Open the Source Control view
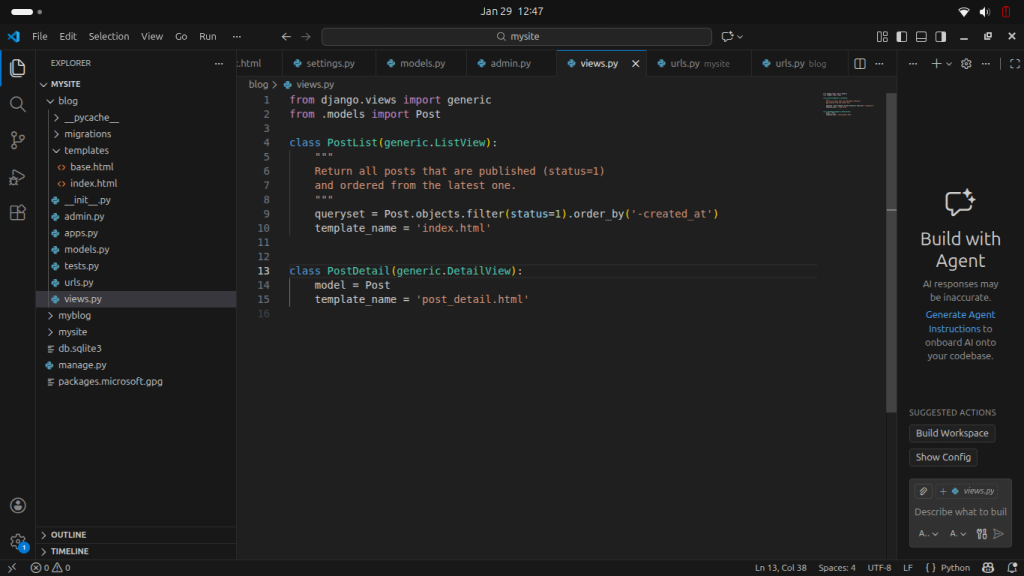Image resolution: width=1024 pixels, height=576 pixels. pos(17,140)
